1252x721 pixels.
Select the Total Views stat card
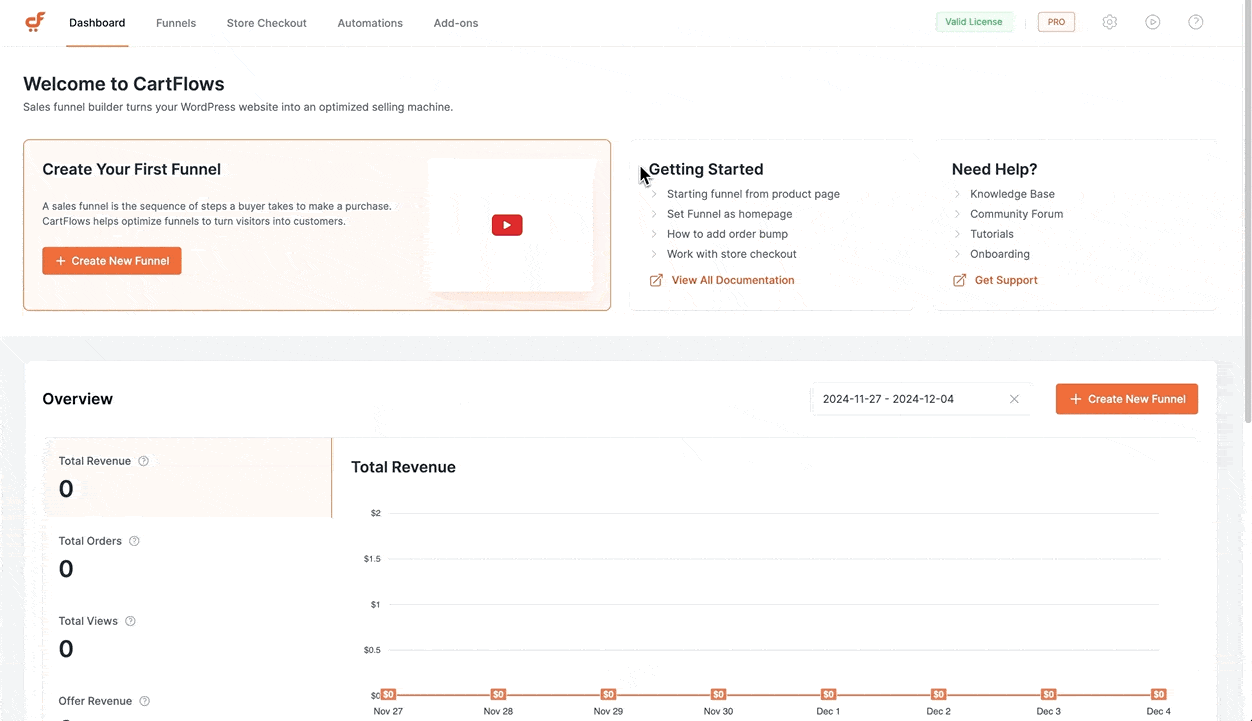tap(188, 638)
